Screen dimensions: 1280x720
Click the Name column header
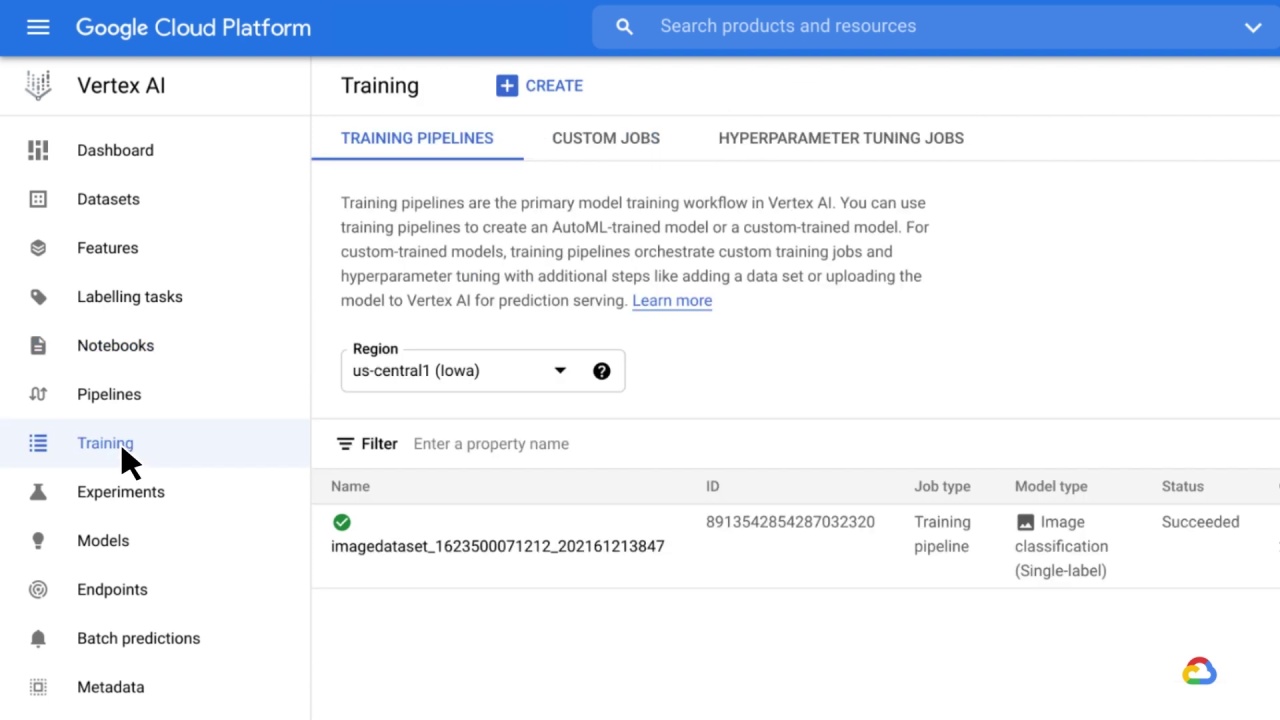coord(350,486)
